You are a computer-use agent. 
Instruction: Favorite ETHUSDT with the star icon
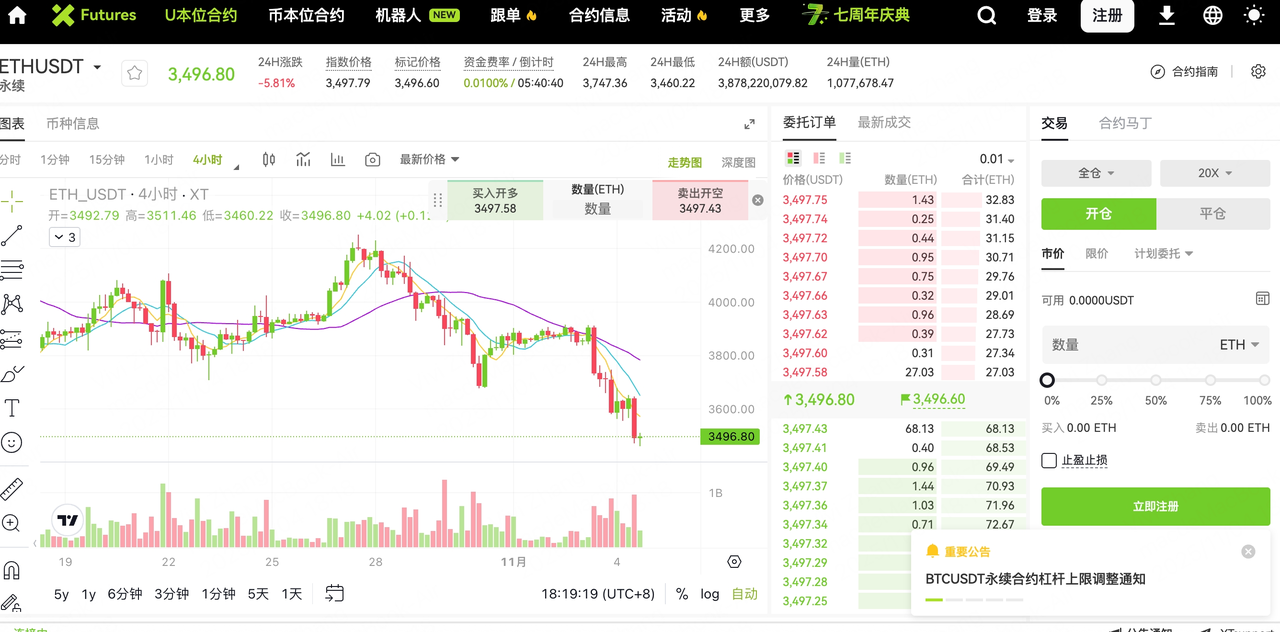[134, 73]
